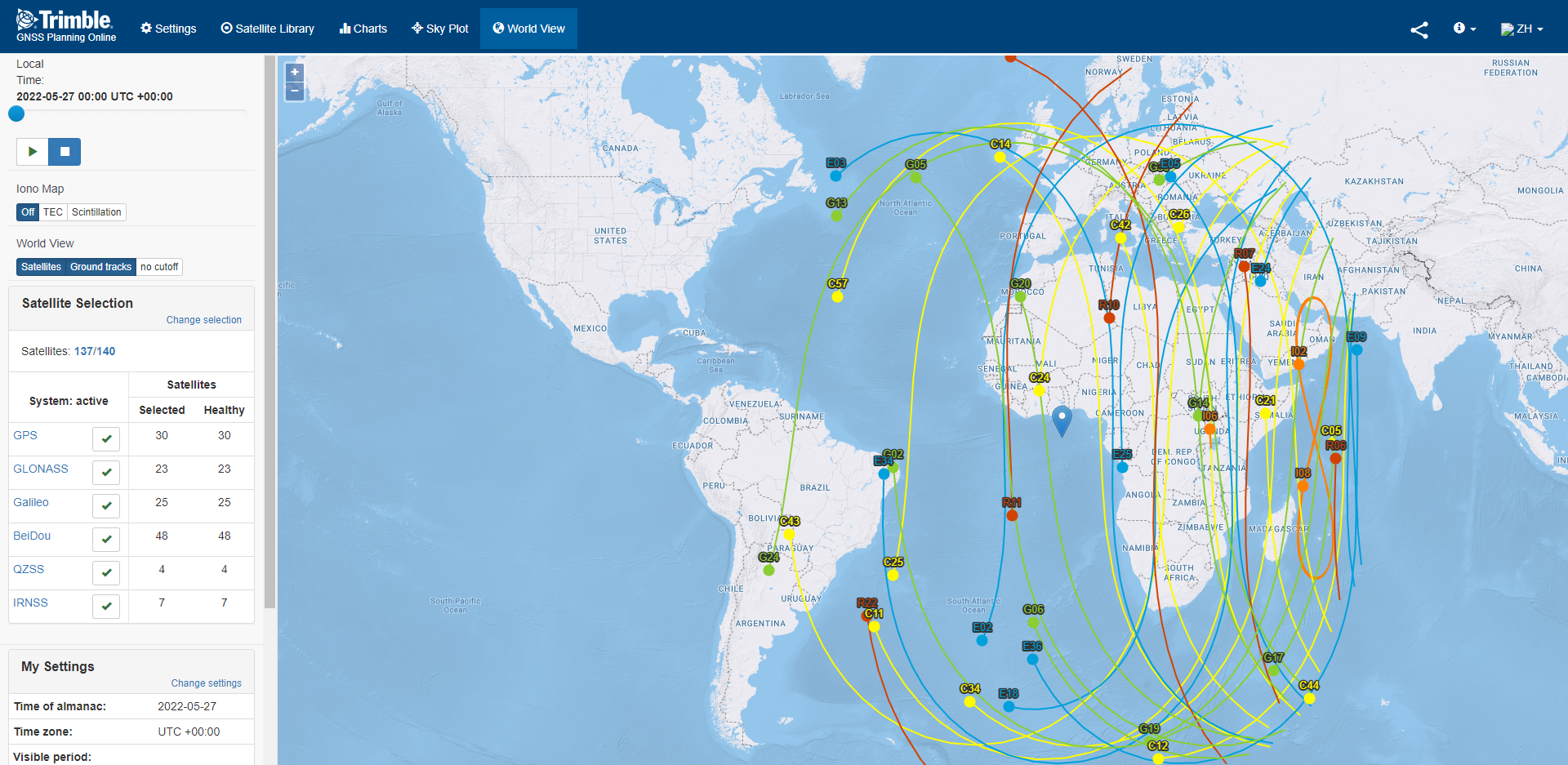Open the Sky Plot tab

click(440, 29)
